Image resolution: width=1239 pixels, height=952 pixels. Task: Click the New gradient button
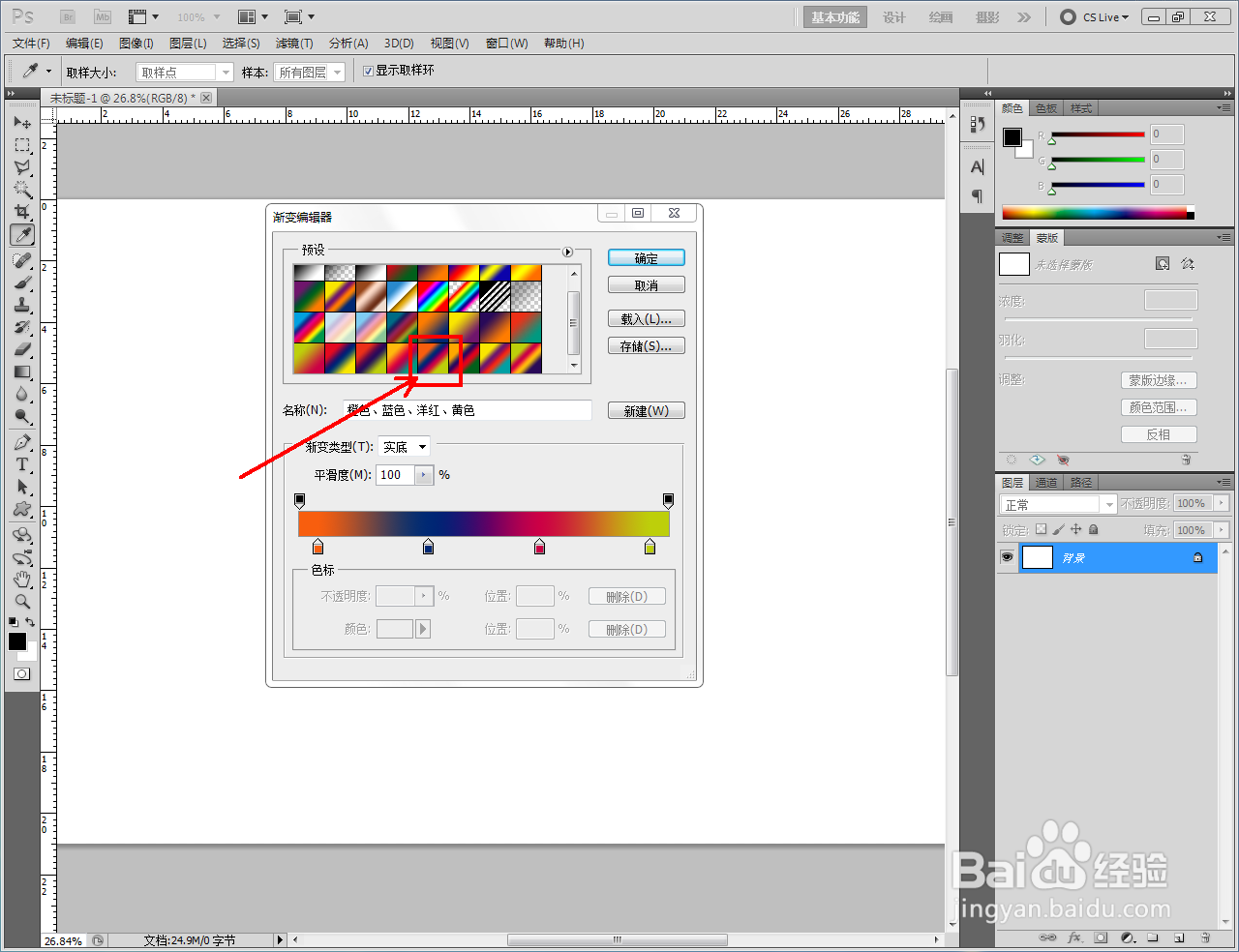click(x=647, y=410)
